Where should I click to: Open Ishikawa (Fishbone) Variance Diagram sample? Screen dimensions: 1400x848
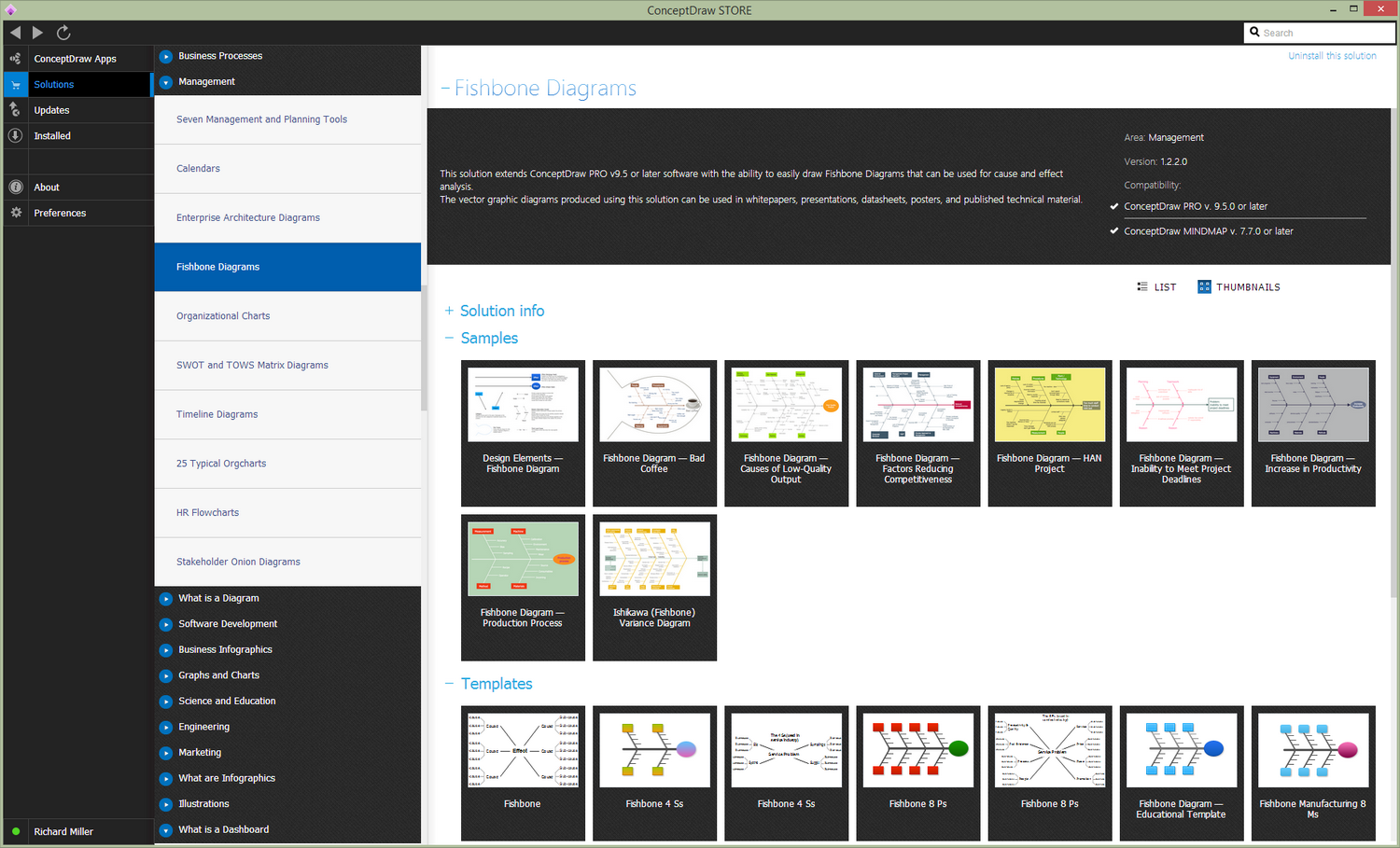[x=654, y=588]
